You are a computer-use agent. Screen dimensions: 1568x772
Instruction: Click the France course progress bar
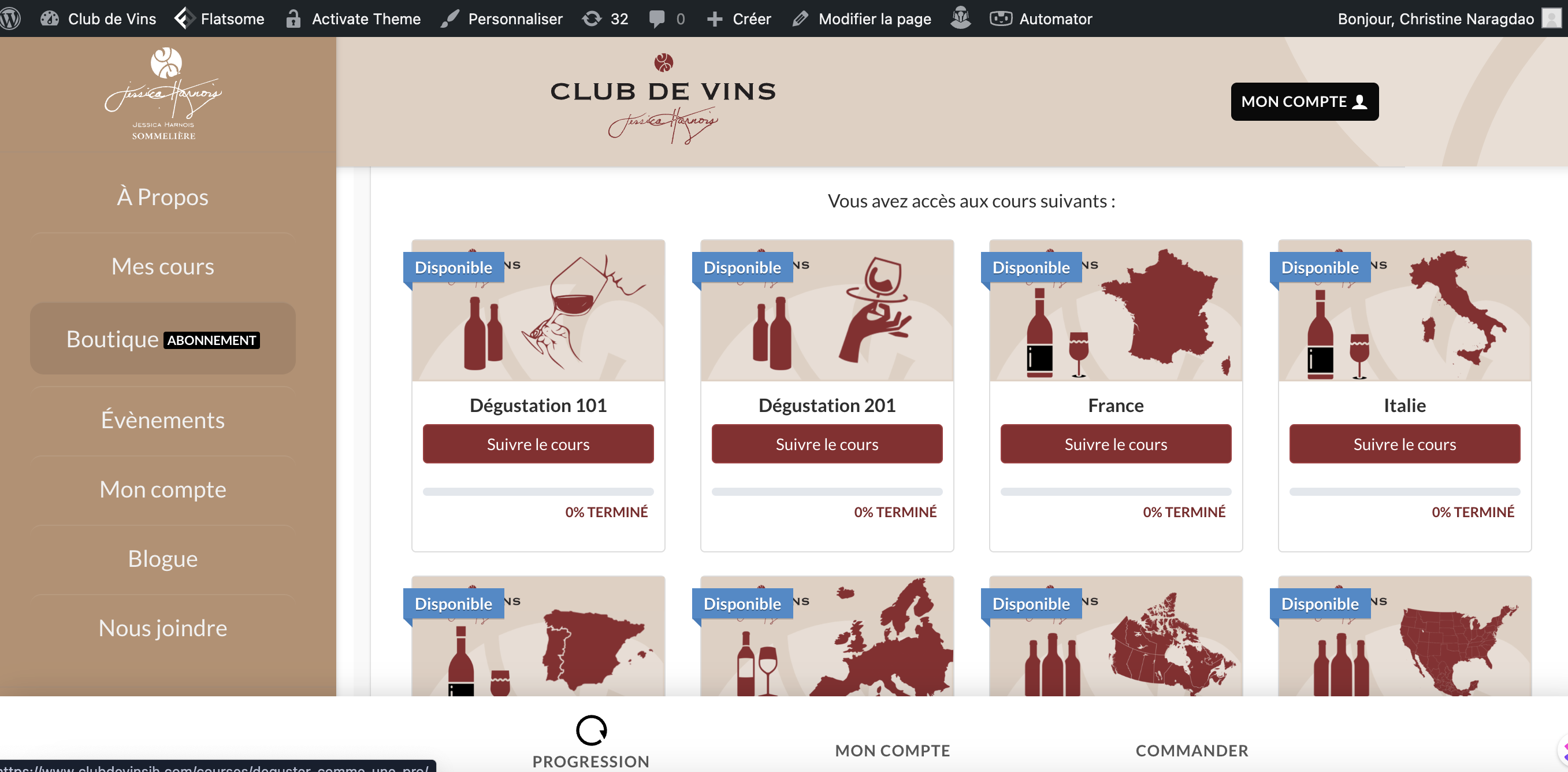tap(1115, 491)
